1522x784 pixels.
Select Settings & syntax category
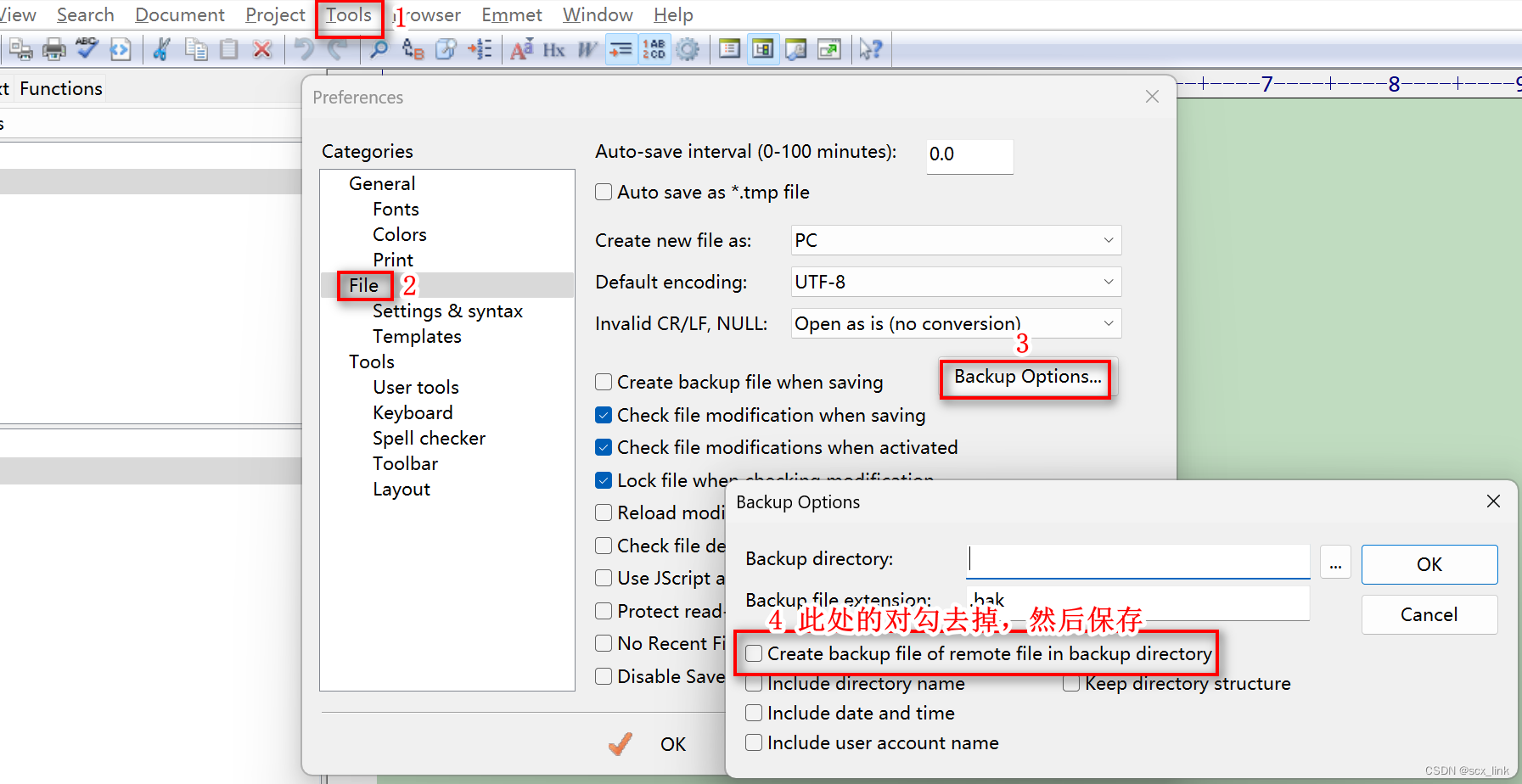pos(447,311)
